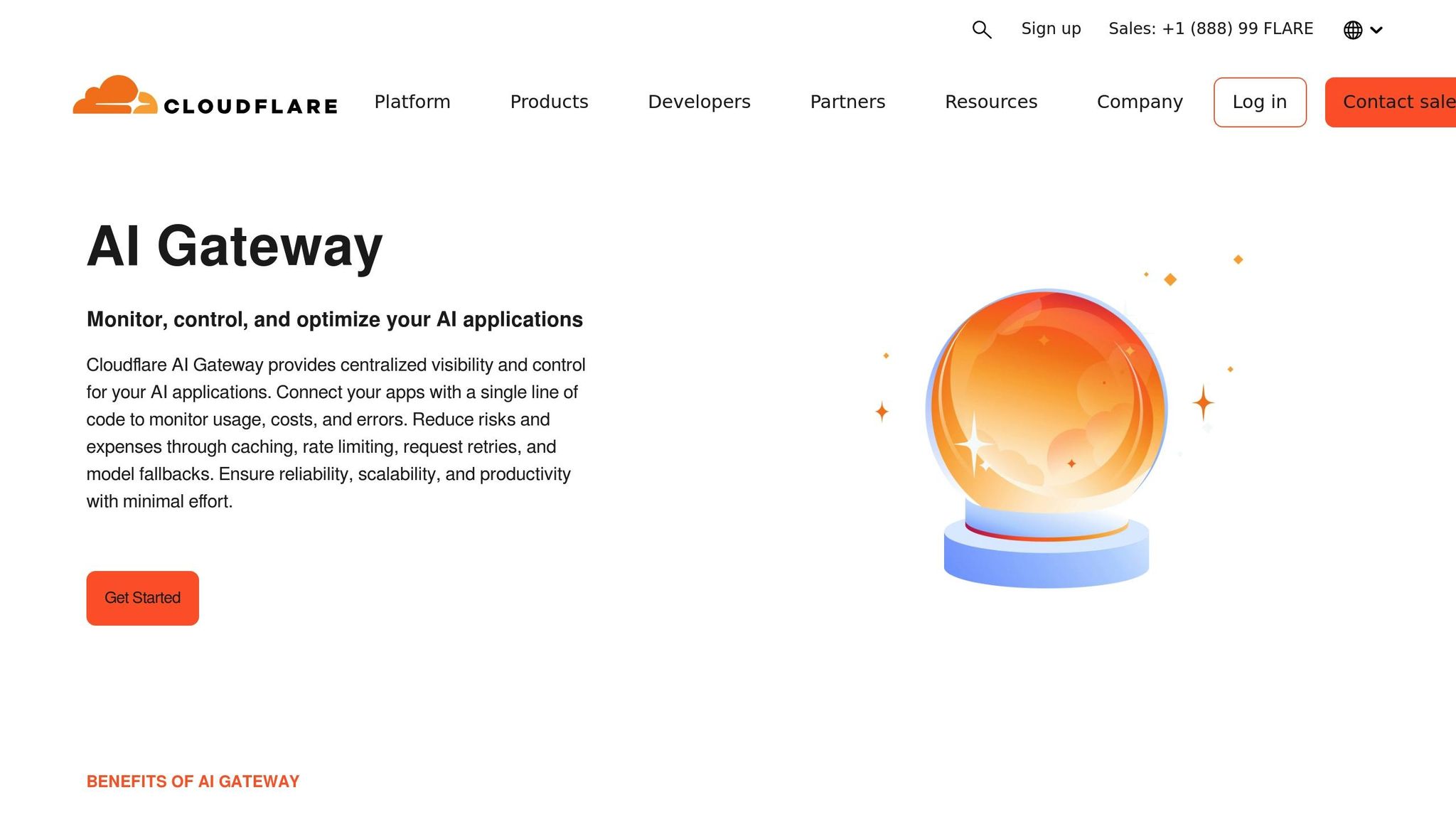1456x819 pixels.
Task: Select the BENEFITS OF AI GATEWAY link
Action: pyautogui.click(x=193, y=781)
